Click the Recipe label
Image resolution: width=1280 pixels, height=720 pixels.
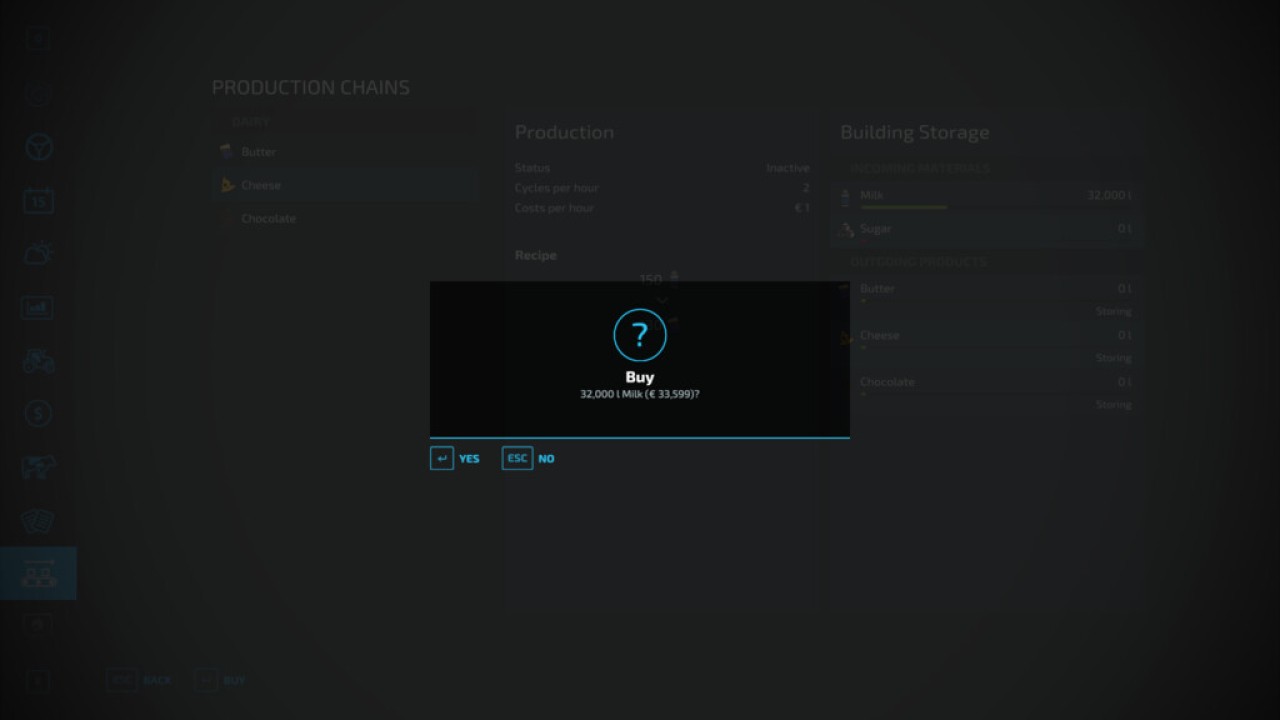(x=536, y=255)
